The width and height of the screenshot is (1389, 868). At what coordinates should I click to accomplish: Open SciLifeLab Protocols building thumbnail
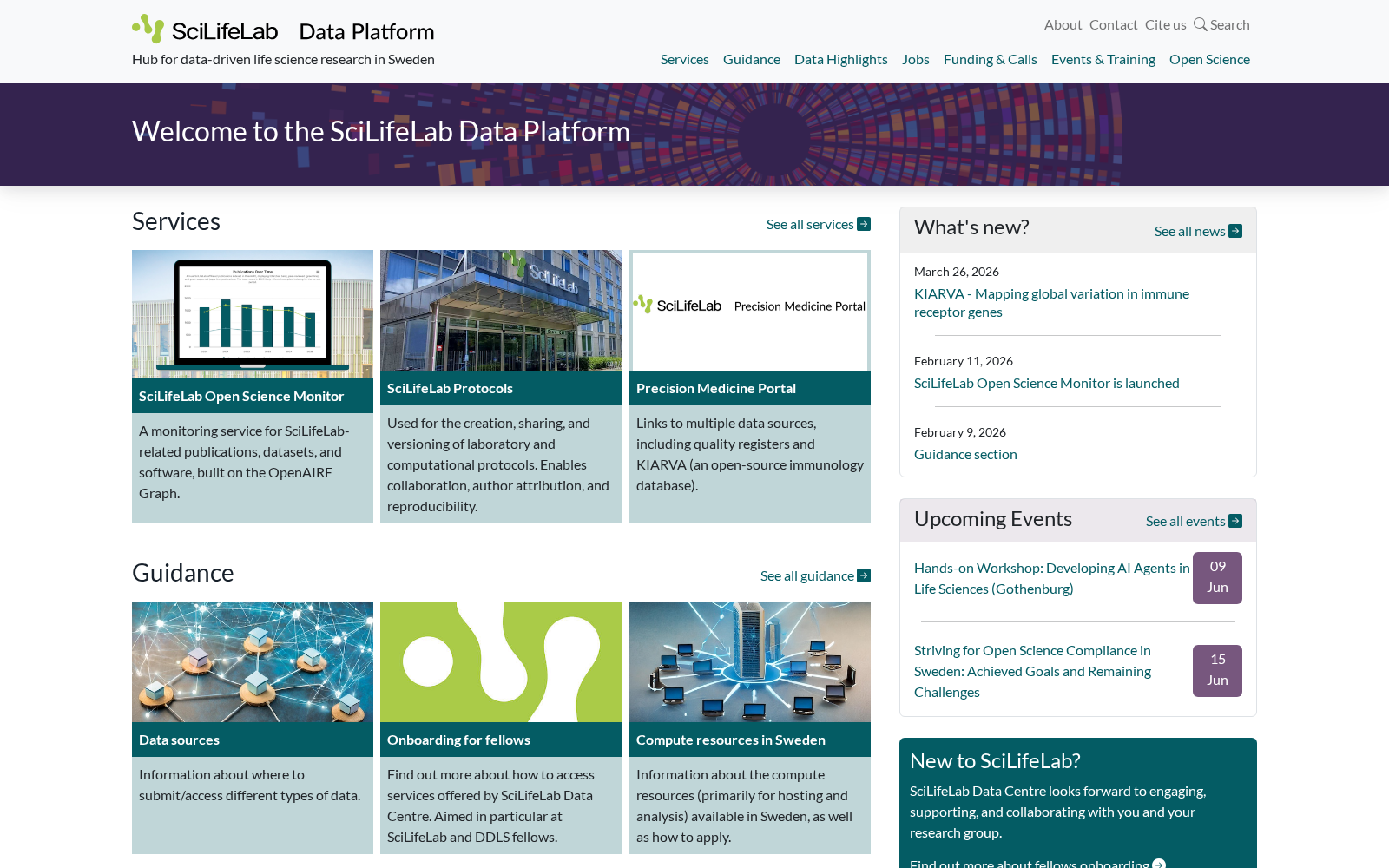[x=501, y=311]
